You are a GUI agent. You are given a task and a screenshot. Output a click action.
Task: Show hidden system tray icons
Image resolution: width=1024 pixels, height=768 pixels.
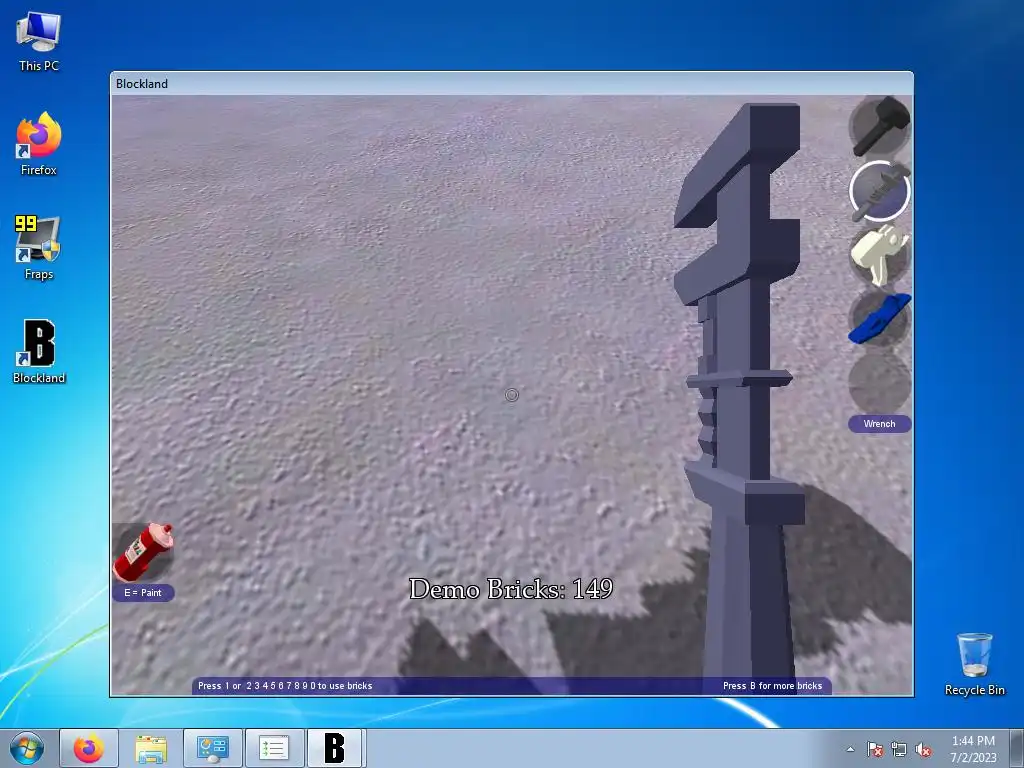[x=850, y=749]
